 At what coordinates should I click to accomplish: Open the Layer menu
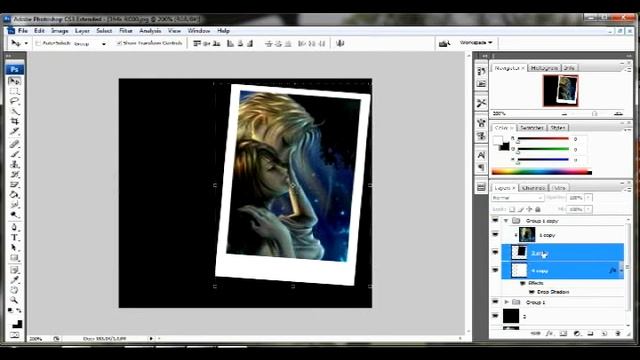[82, 31]
